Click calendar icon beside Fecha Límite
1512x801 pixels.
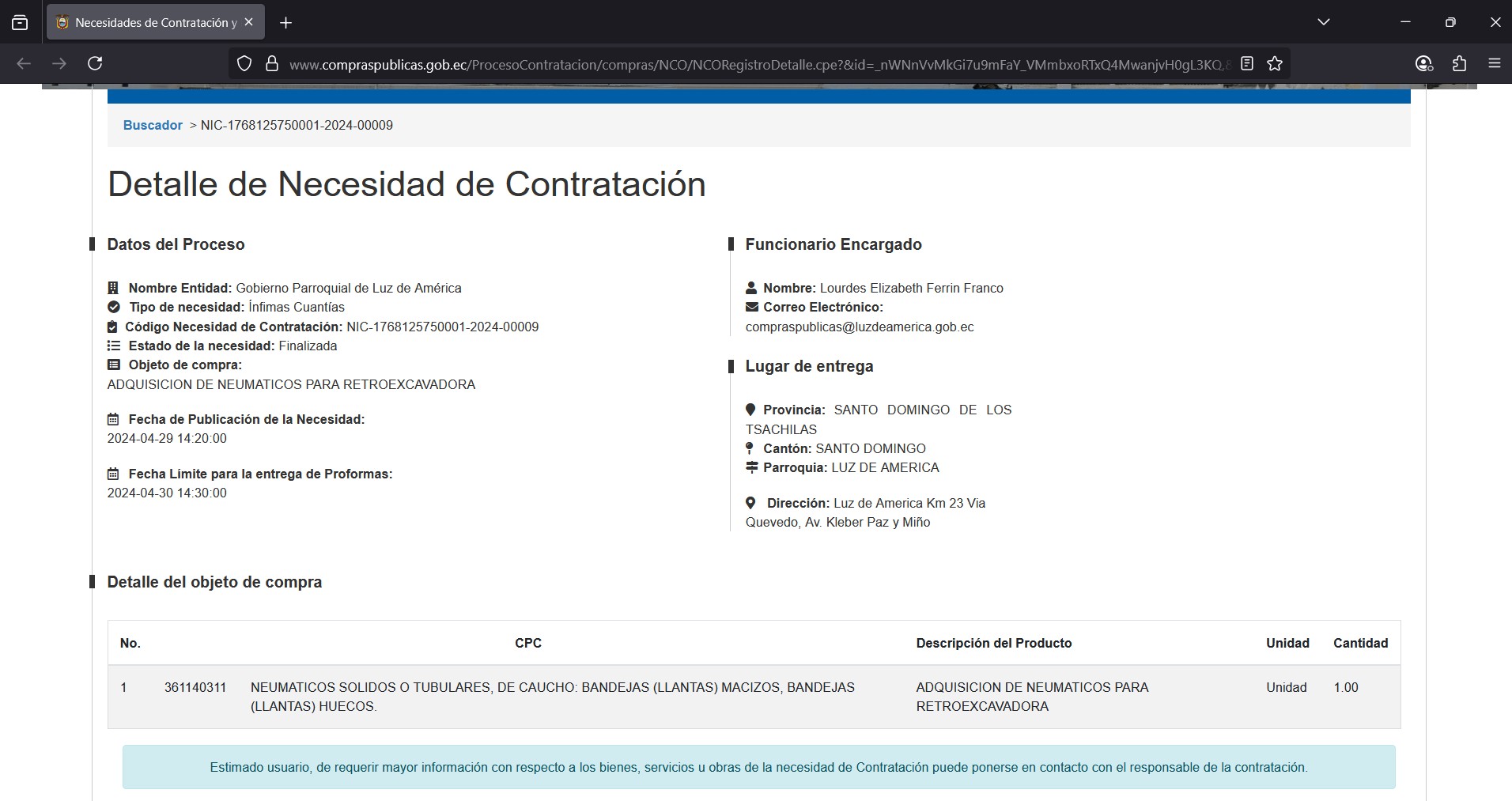pos(113,474)
